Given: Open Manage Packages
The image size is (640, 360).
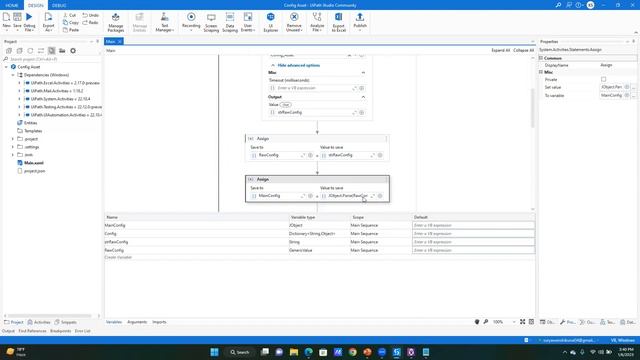Looking at the screenshot, I should coord(116,22).
